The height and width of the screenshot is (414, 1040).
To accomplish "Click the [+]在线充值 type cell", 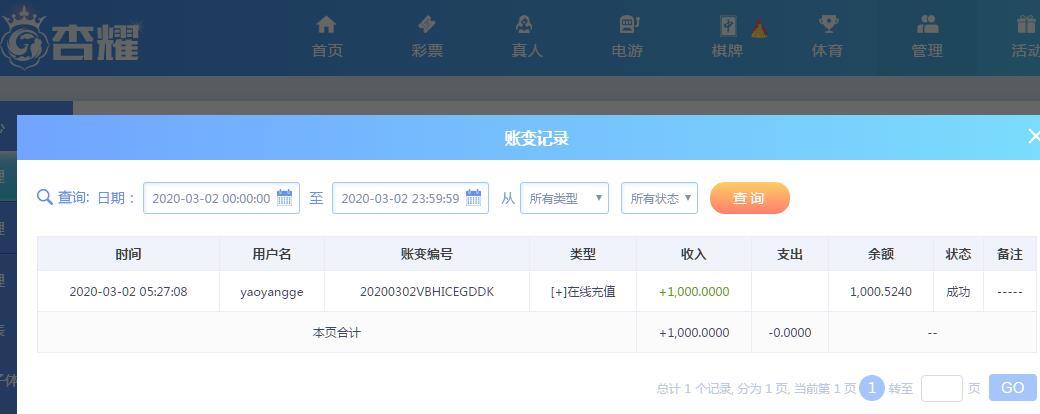I will (583, 291).
